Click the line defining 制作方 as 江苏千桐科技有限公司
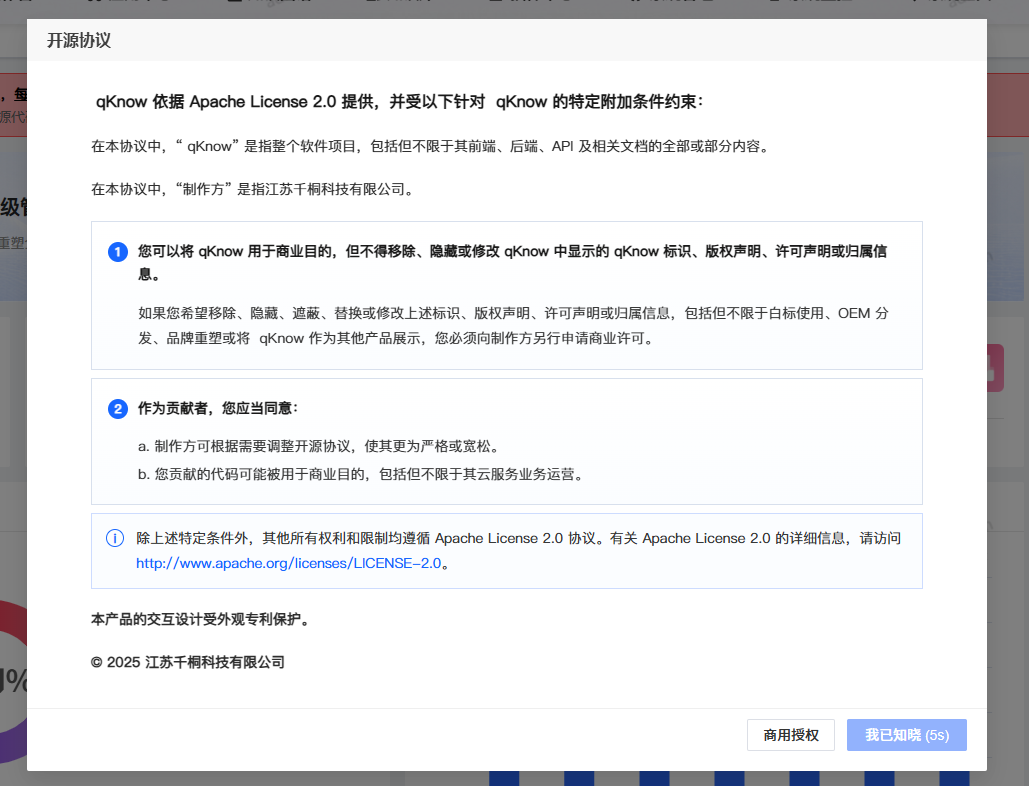This screenshot has width=1029, height=786. (x=254, y=189)
